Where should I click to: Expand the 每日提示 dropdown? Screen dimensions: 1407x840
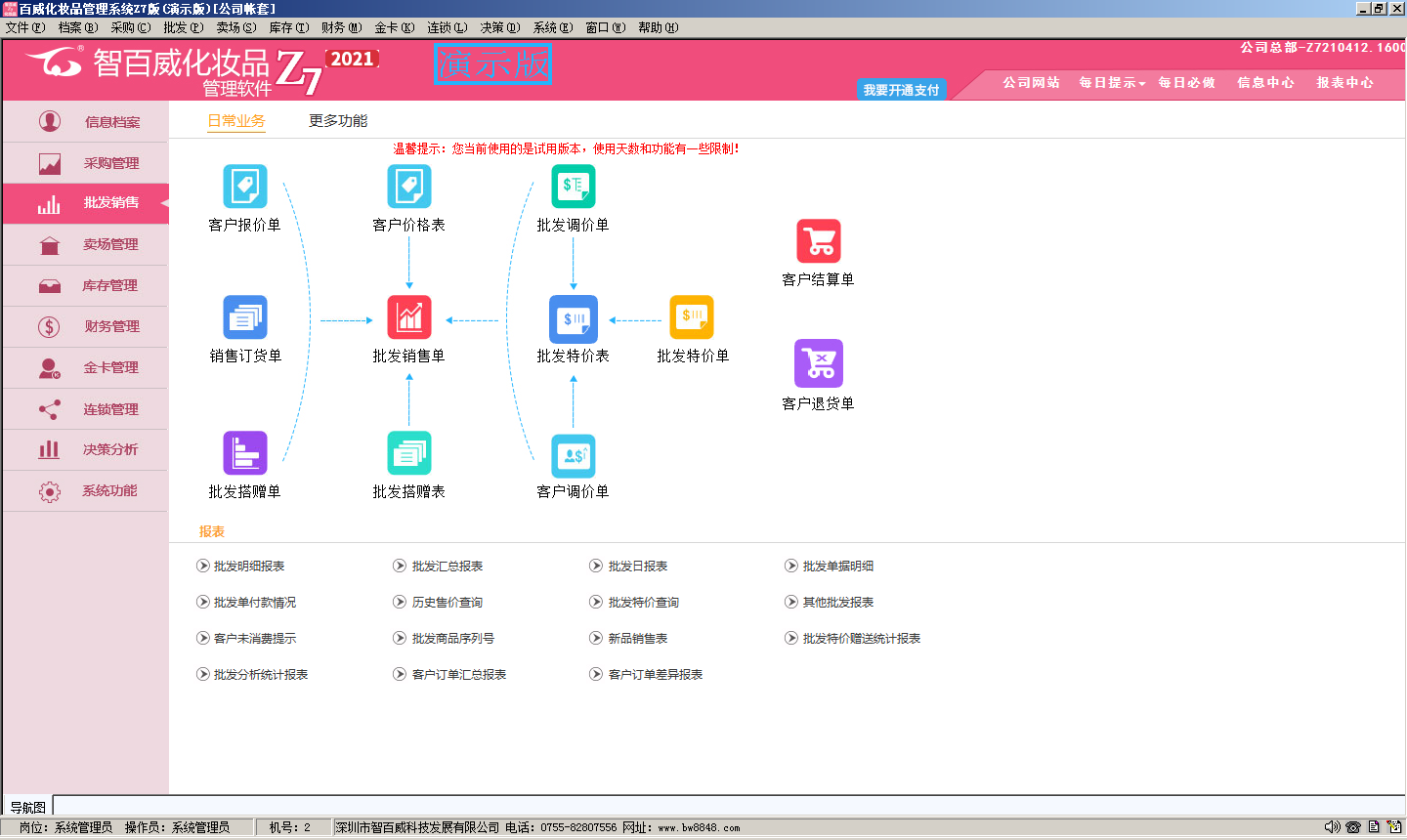coord(1112,83)
